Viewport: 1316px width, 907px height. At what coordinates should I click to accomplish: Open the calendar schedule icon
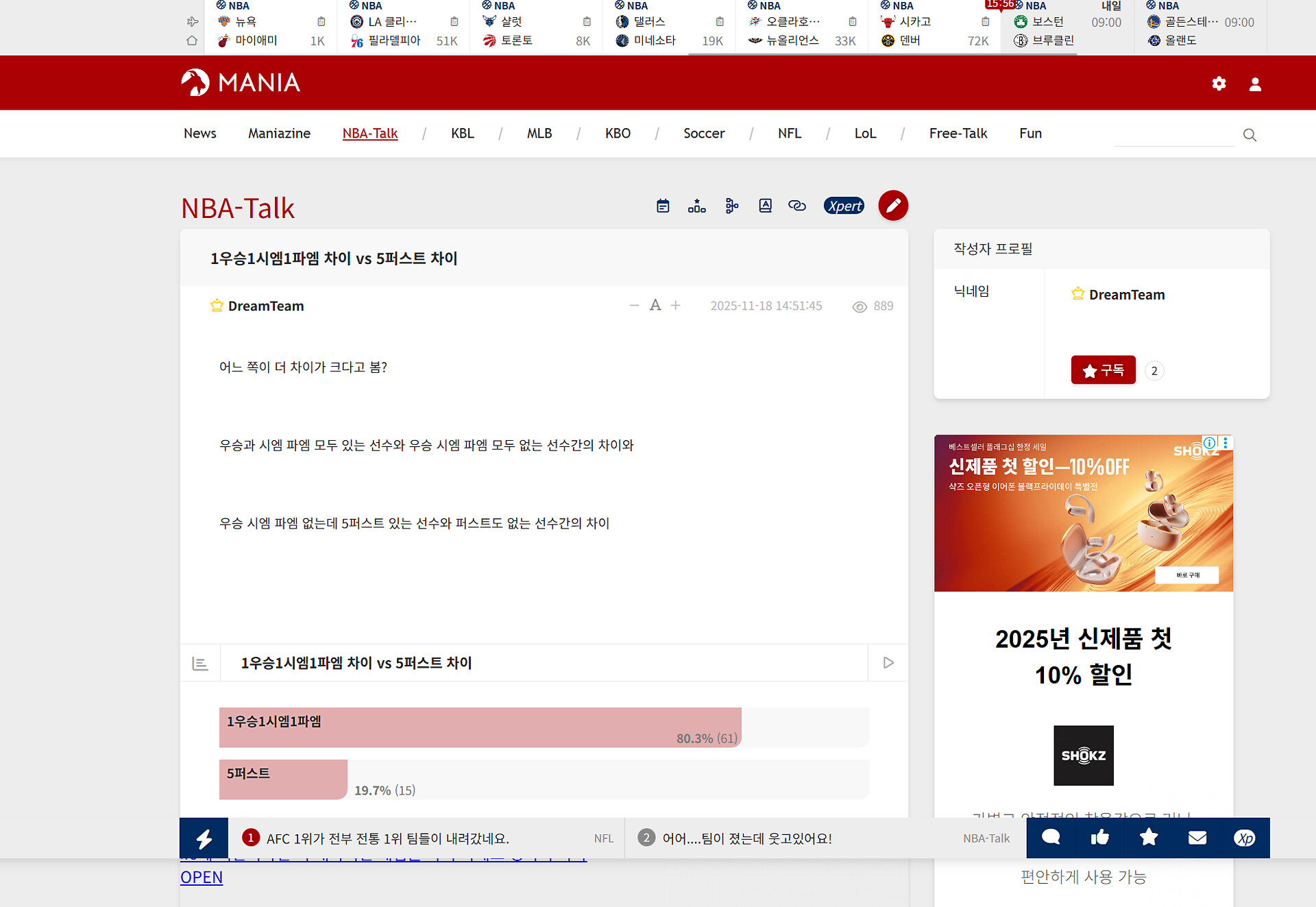(x=663, y=206)
